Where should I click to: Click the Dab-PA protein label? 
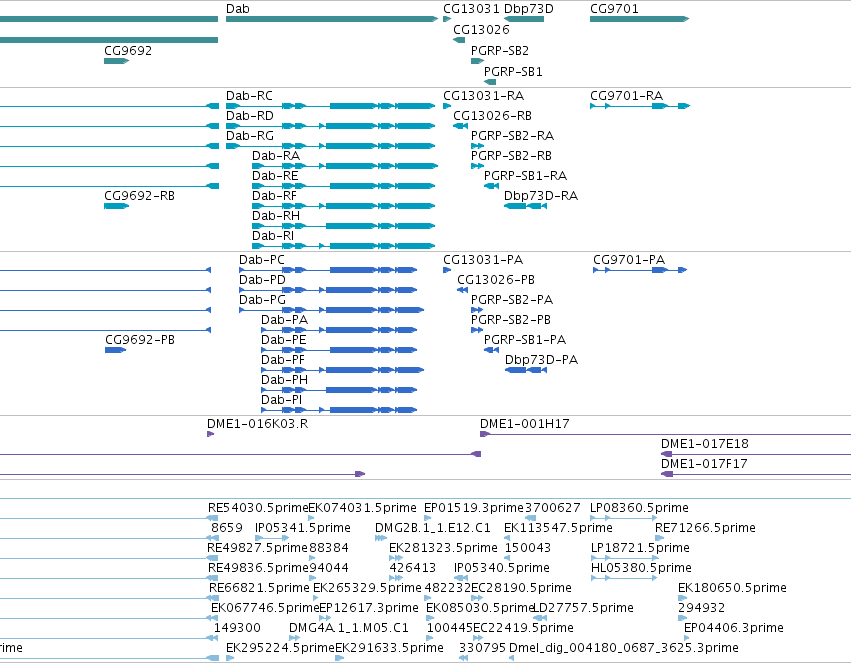click(x=284, y=320)
